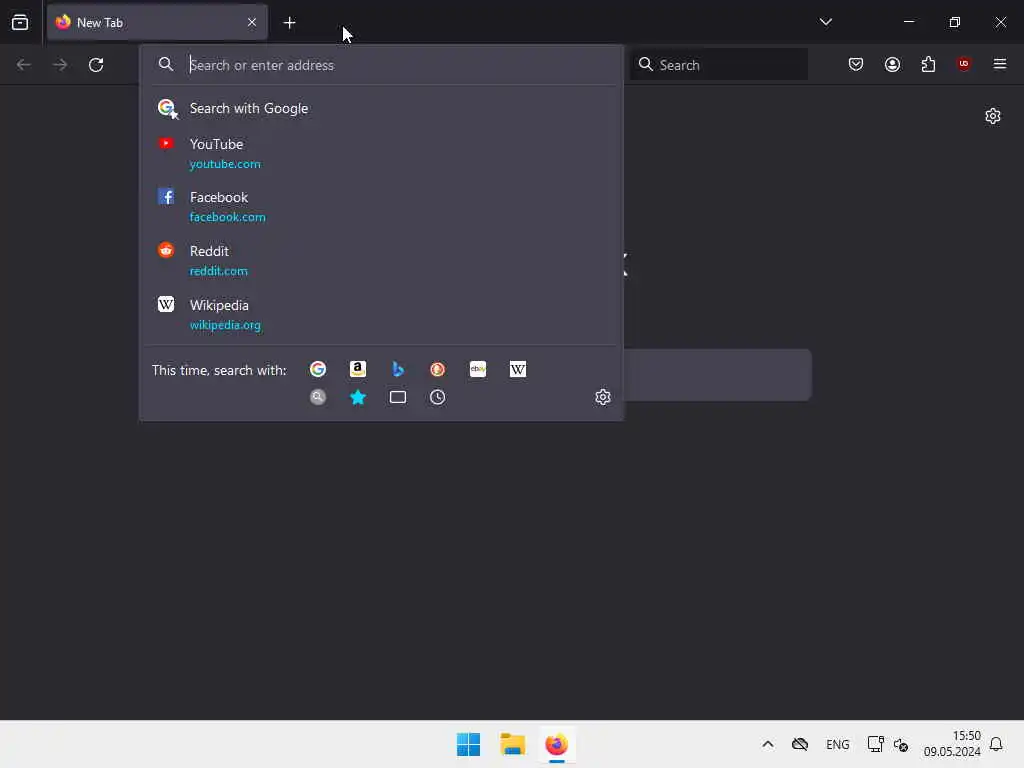The width and height of the screenshot is (1024, 768).
Task: Search bookmarks with the star icon
Action: [x=358, y=397]
